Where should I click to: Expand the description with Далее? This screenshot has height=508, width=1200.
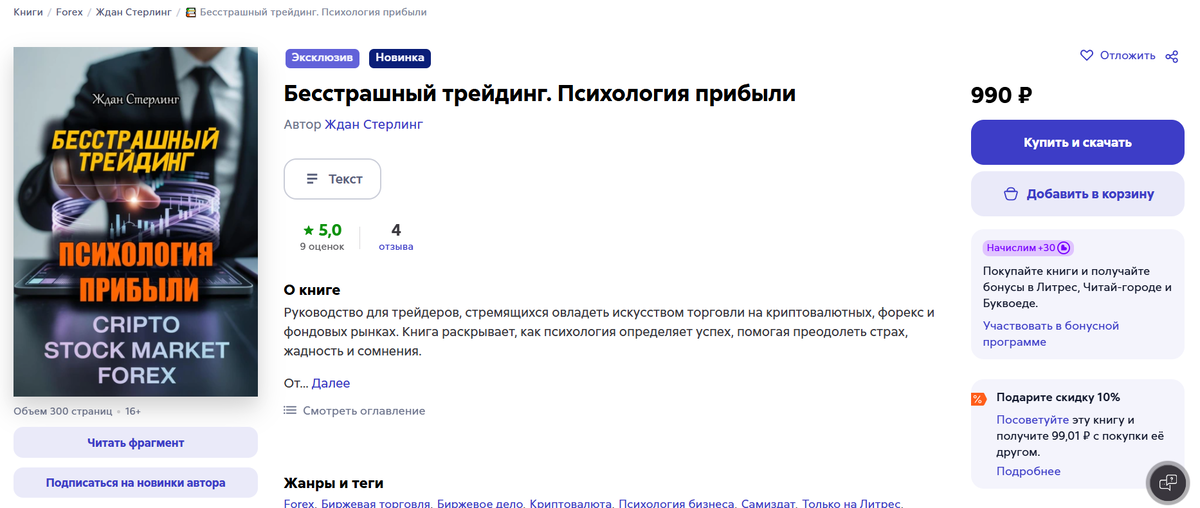coord(331,383)
